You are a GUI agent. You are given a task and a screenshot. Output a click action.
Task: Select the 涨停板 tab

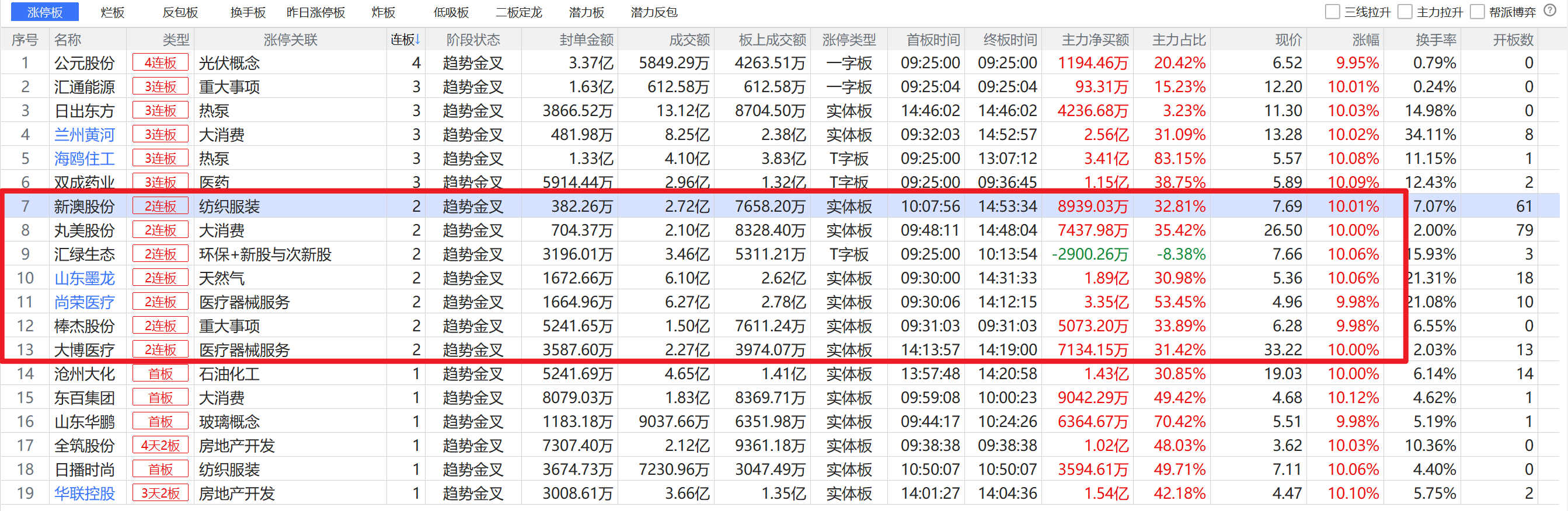[x=45, y=12]
